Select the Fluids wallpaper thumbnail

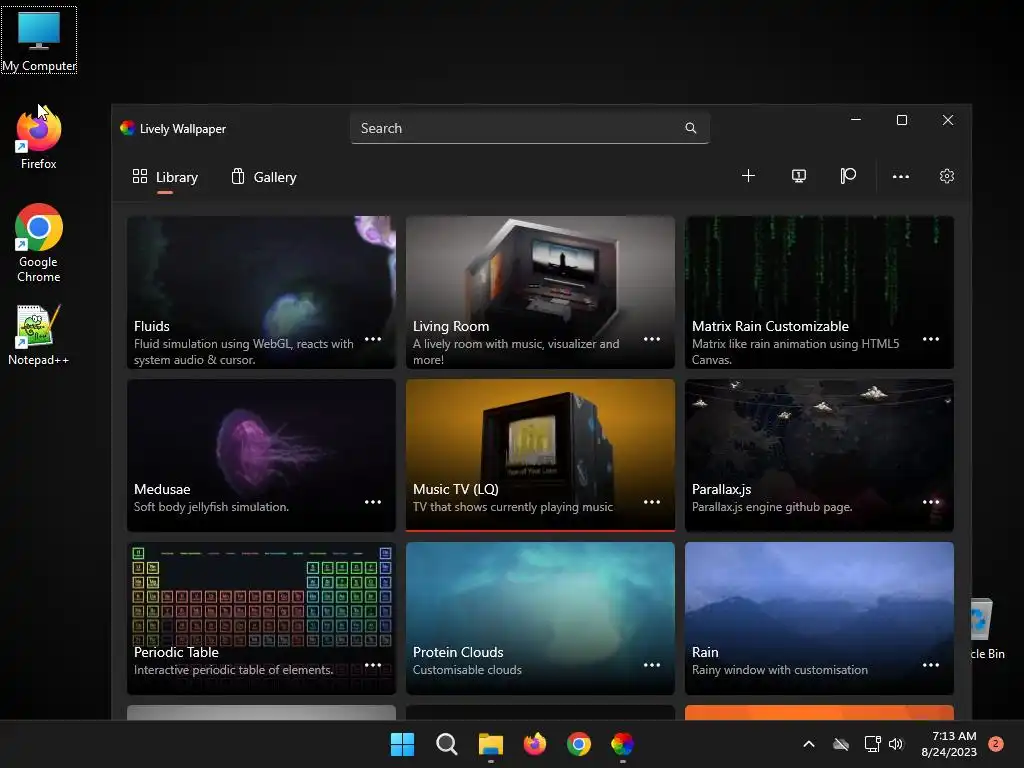[261, 292]
